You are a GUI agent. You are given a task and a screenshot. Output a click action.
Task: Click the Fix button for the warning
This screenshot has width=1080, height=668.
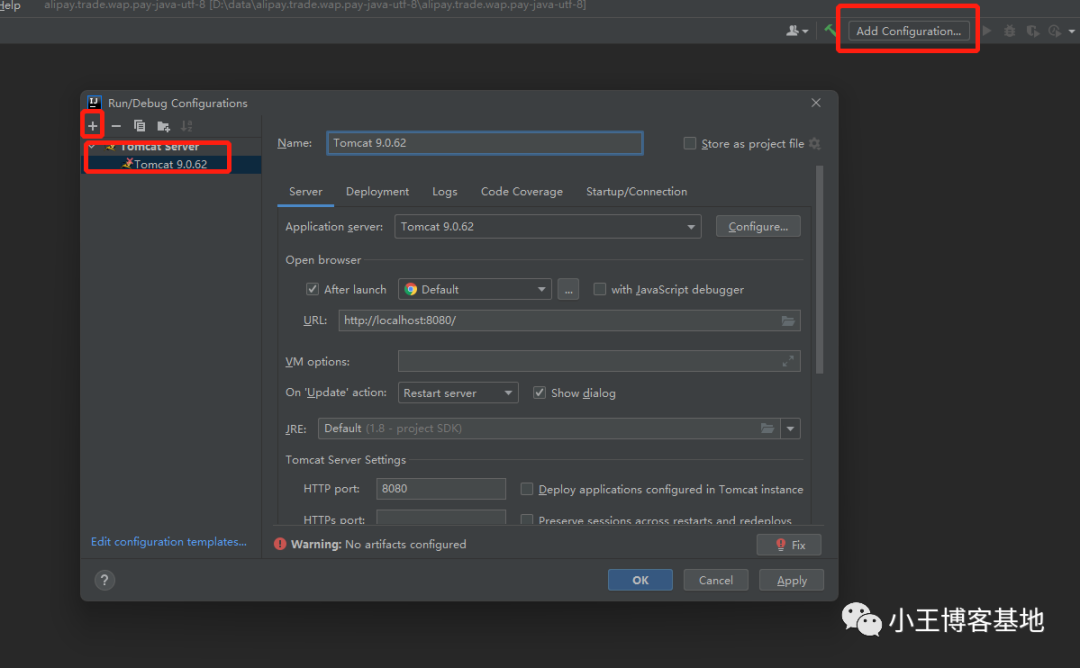789,545
